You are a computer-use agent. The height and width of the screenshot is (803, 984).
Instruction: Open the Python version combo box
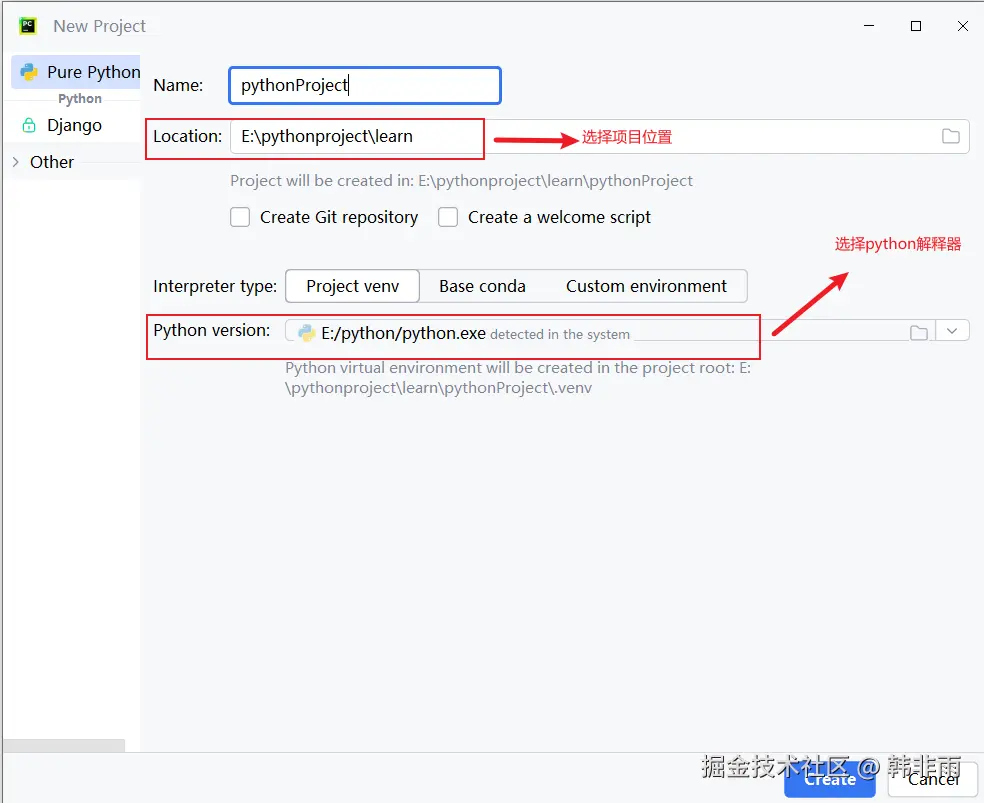click(626, 331)
